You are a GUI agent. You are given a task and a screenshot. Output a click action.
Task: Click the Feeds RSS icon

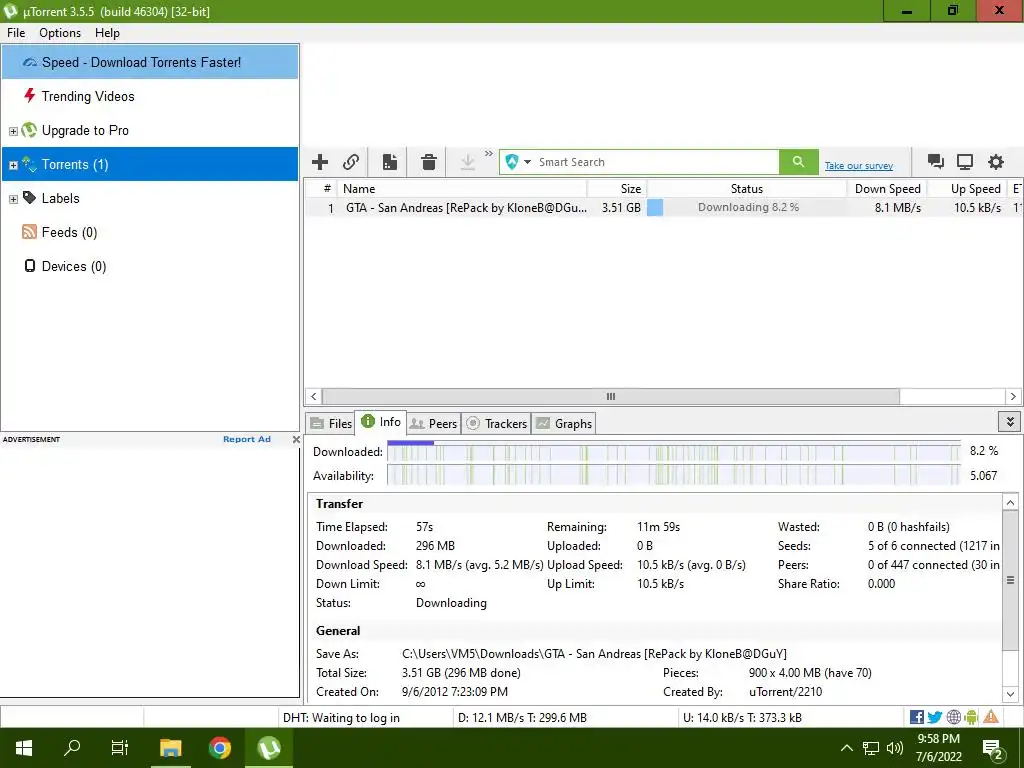(x=29, y=232)
